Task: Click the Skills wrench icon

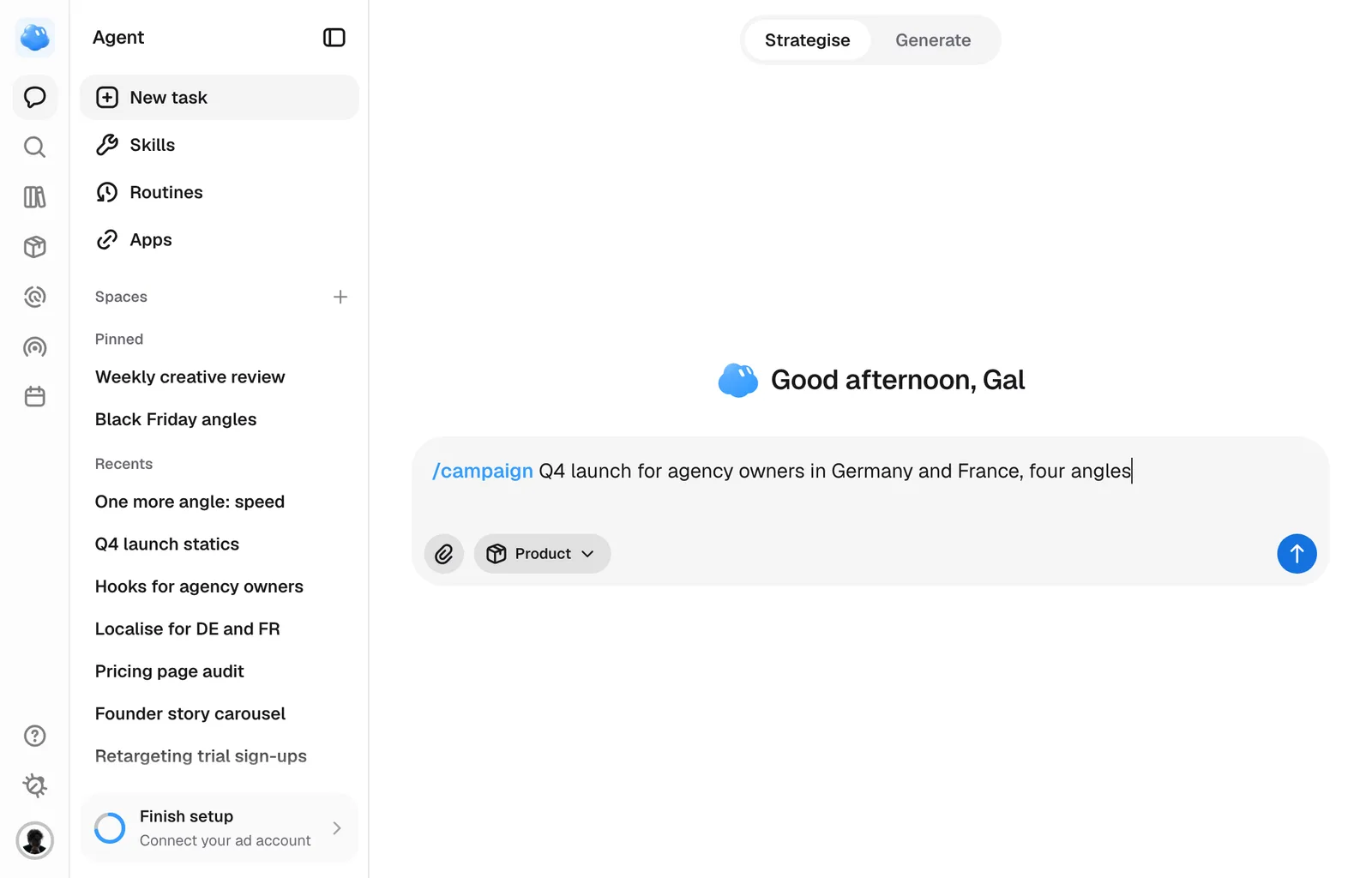Action: click(x=107, y=145)
